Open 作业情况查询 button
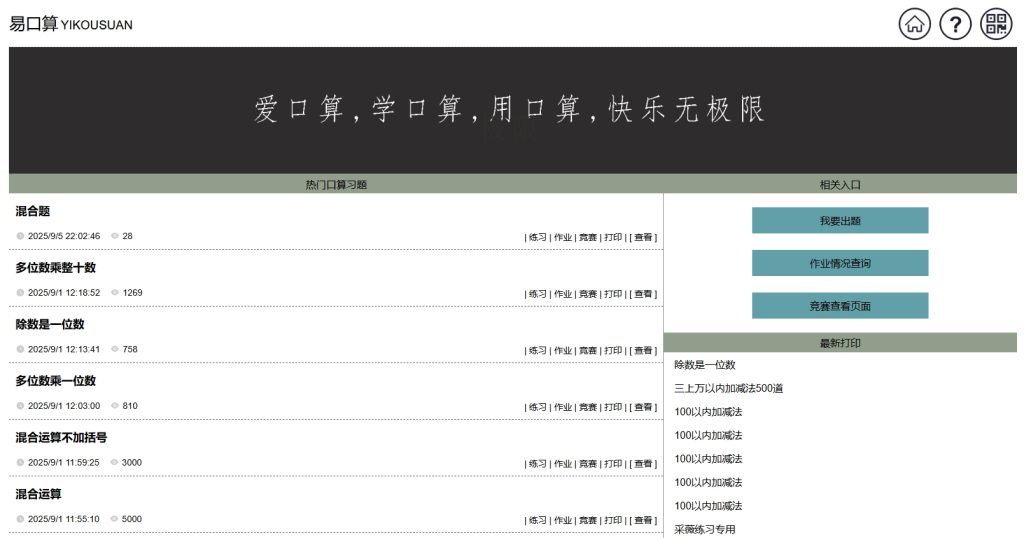The width and height of the screenshot is (1024, 538). coord(840,263)
